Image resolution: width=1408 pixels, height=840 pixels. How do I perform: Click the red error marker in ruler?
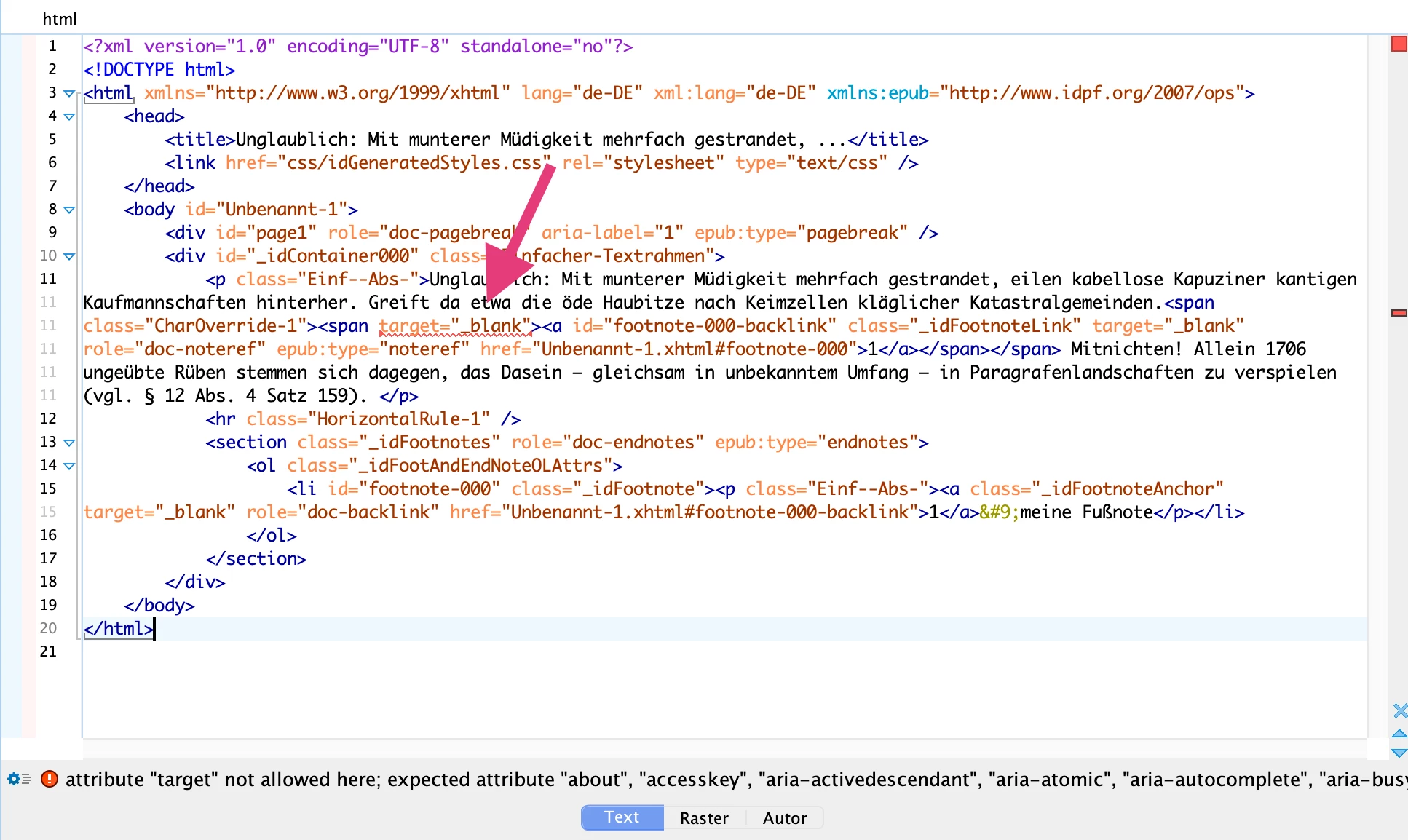click(x=1399, y=313)
